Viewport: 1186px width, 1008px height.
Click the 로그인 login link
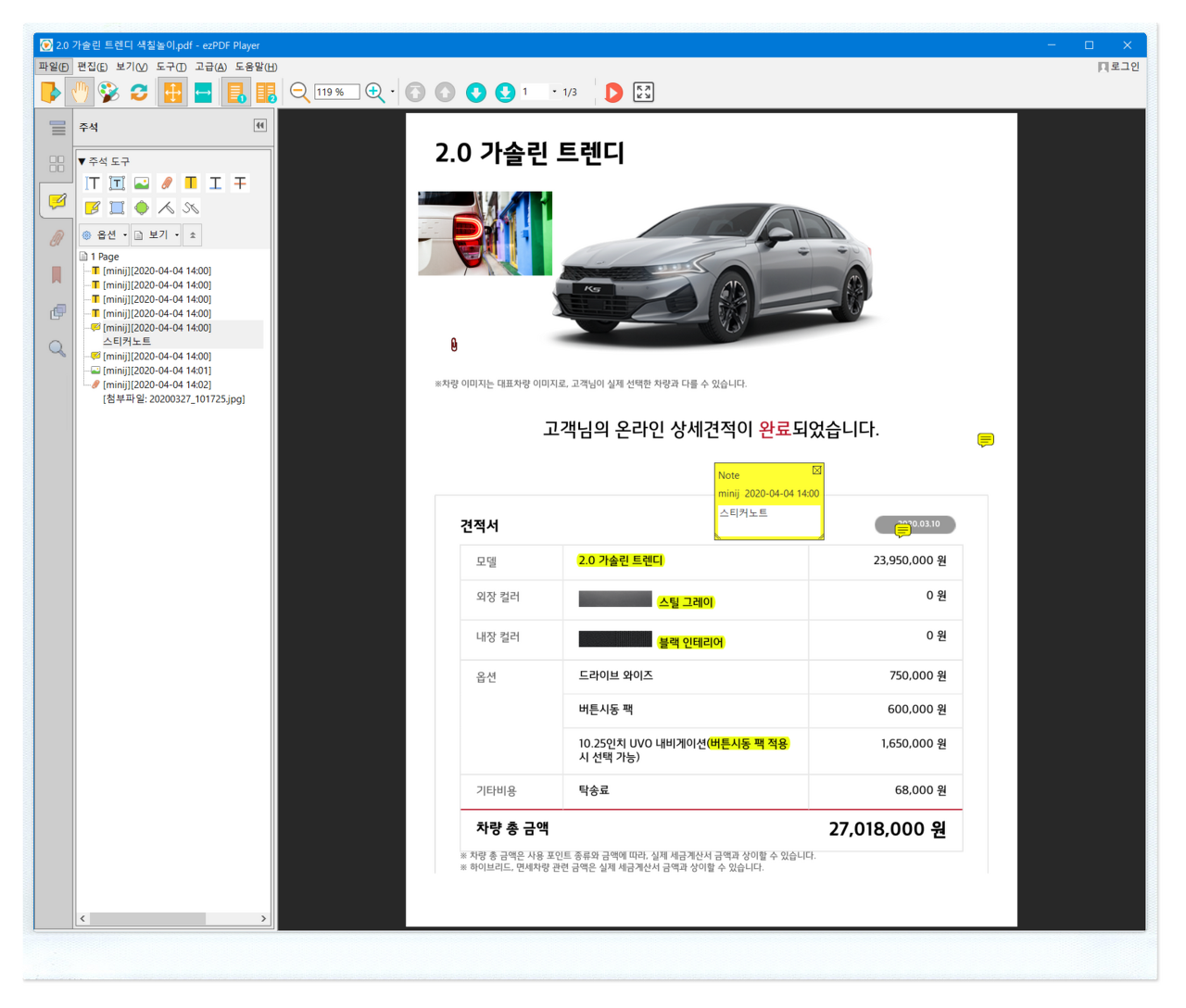1119,67
